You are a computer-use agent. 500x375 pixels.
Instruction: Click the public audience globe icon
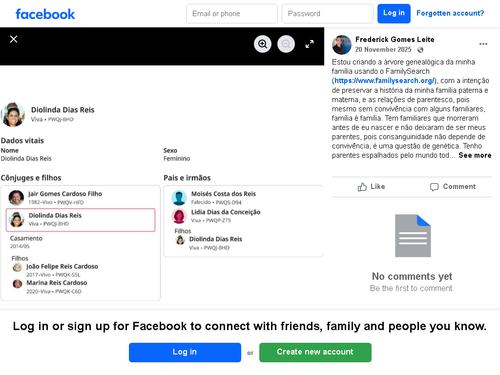coord(420,50)
